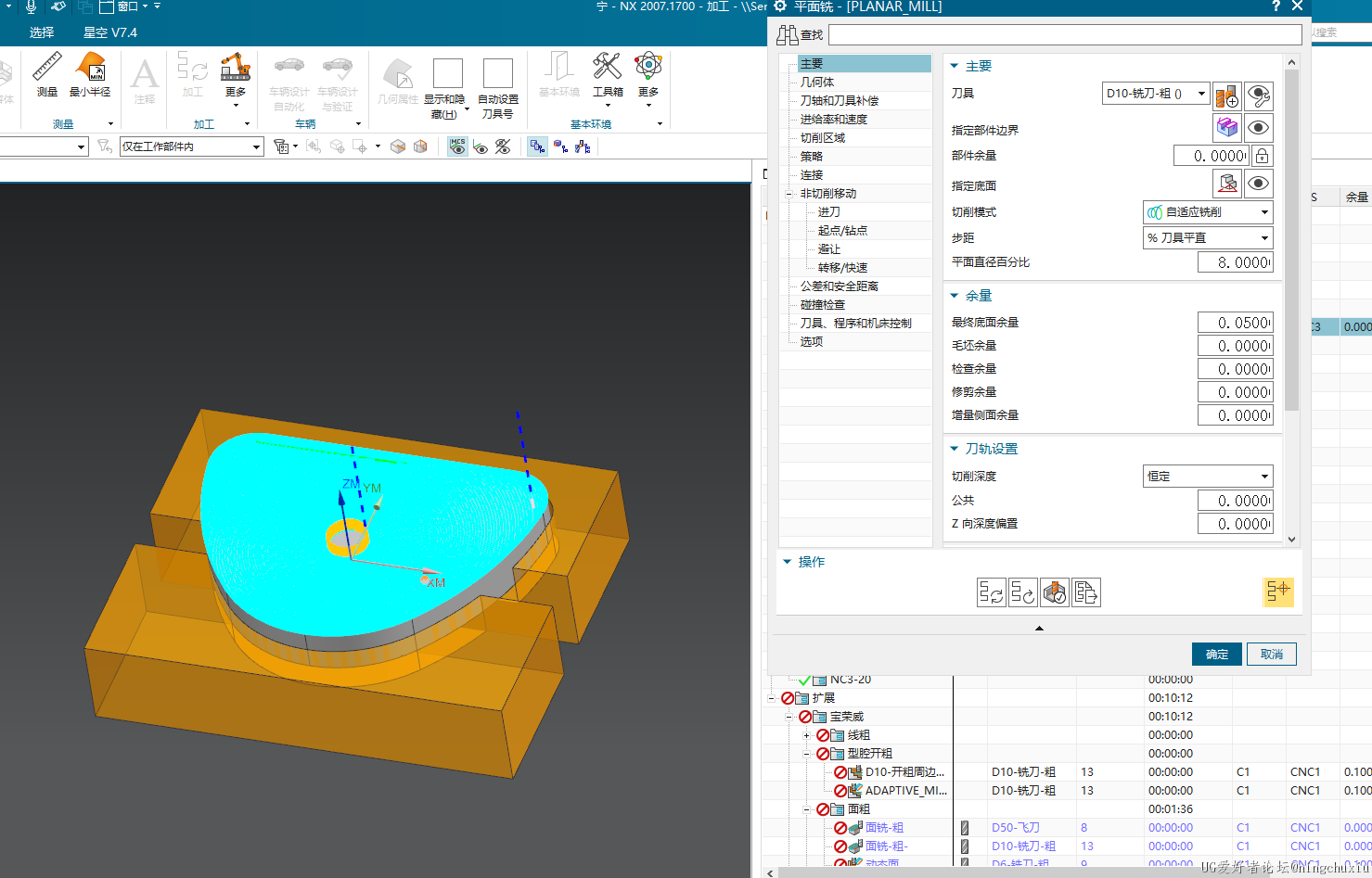The width and height of the screenshot is (1372, 878).
Task: Click the edit/display tool wrench-eye icon
Action: pyautogui.click(x=1258, y=95)
